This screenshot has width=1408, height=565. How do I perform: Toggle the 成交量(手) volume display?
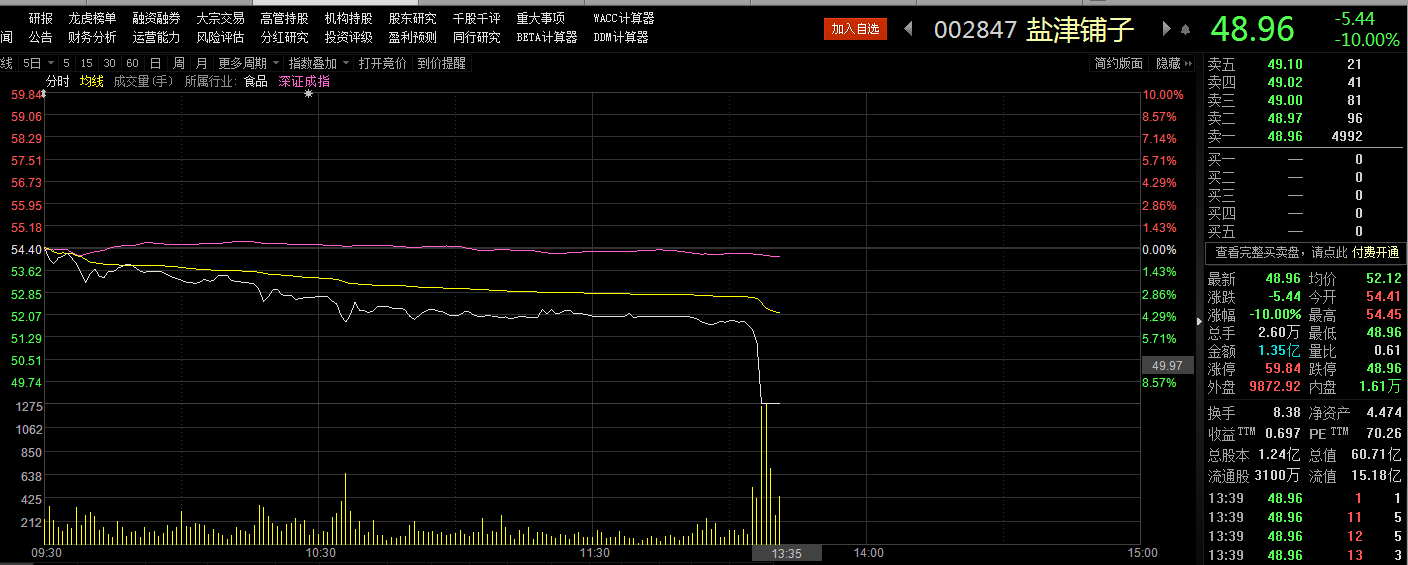tap(144, 81)
